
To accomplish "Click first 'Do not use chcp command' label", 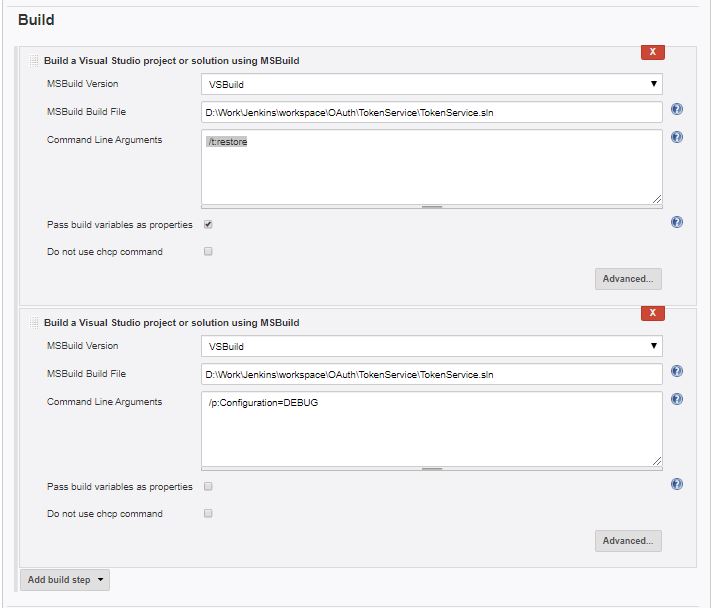I will pos(105,251).
